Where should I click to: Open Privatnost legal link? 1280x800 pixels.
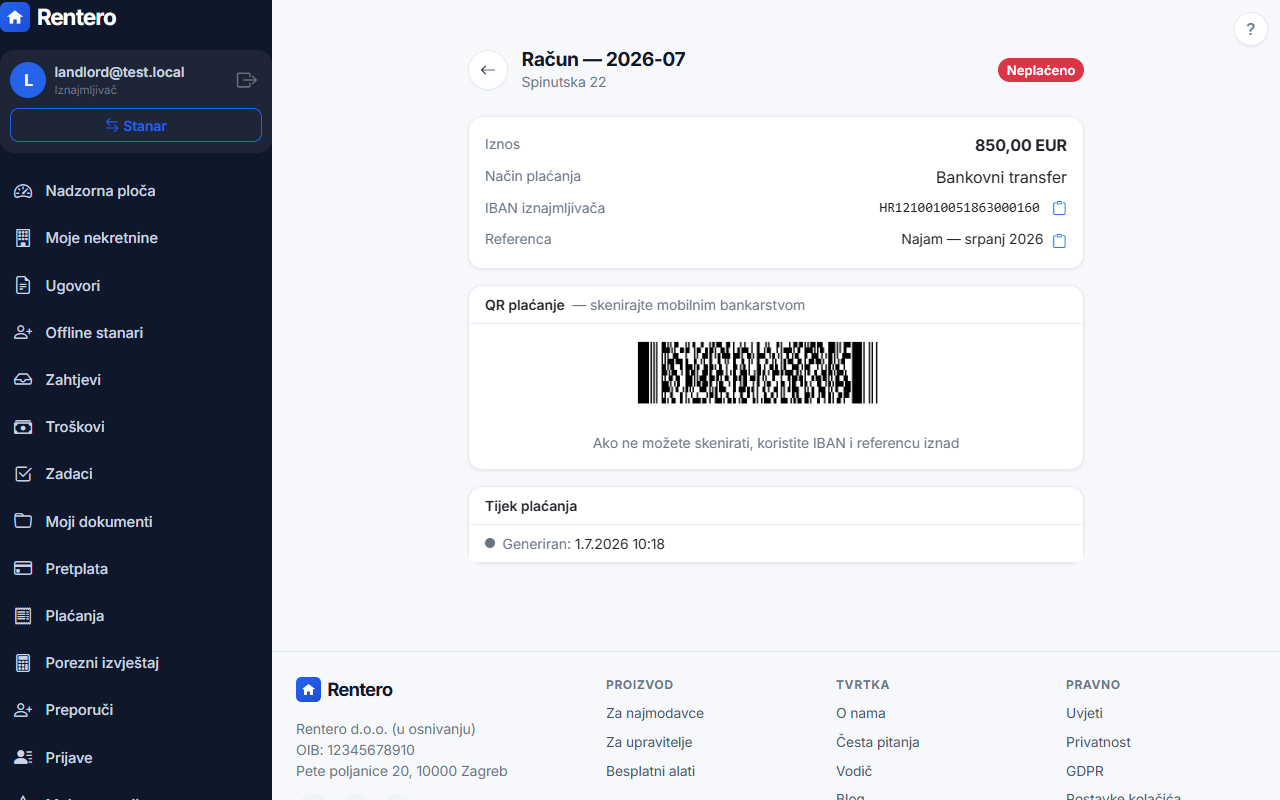(1099, 742)
